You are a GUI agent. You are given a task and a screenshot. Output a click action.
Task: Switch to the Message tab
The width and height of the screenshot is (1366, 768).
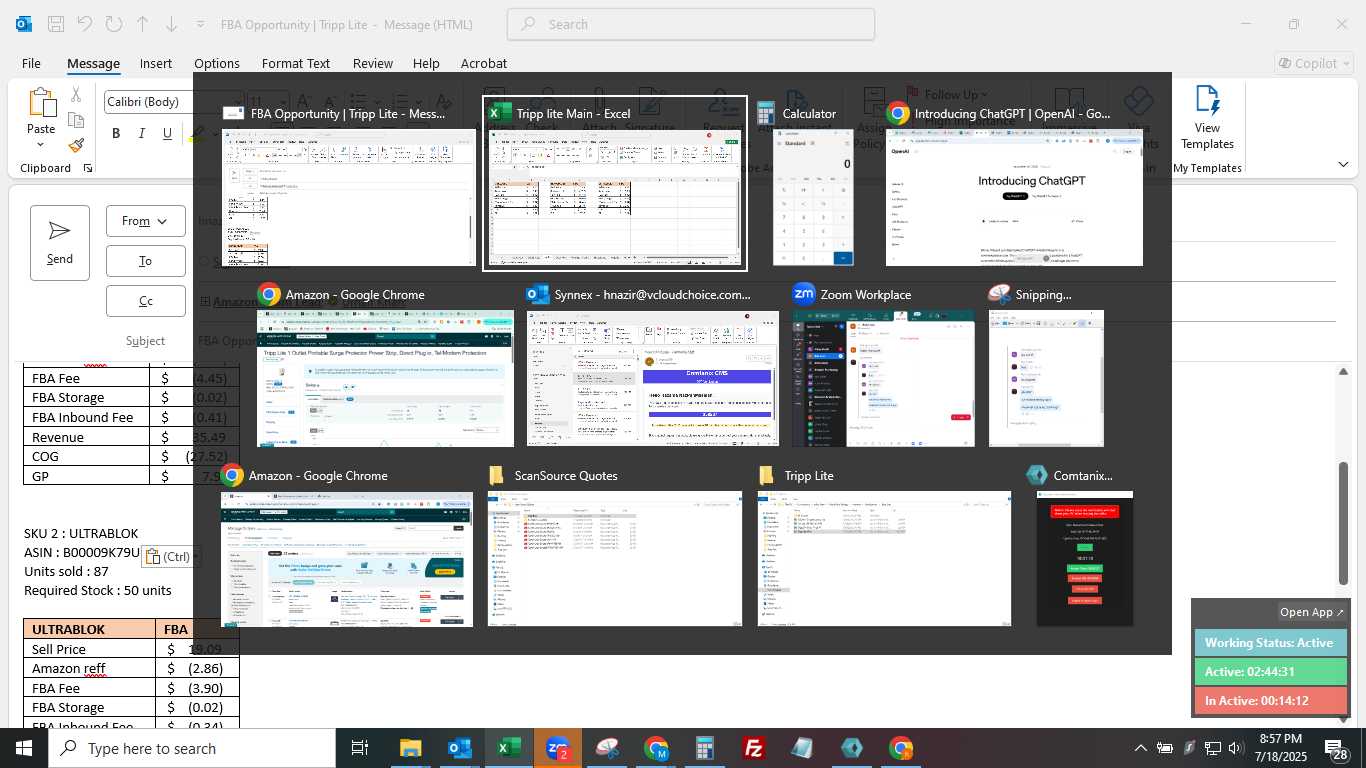tap(93, 63)
